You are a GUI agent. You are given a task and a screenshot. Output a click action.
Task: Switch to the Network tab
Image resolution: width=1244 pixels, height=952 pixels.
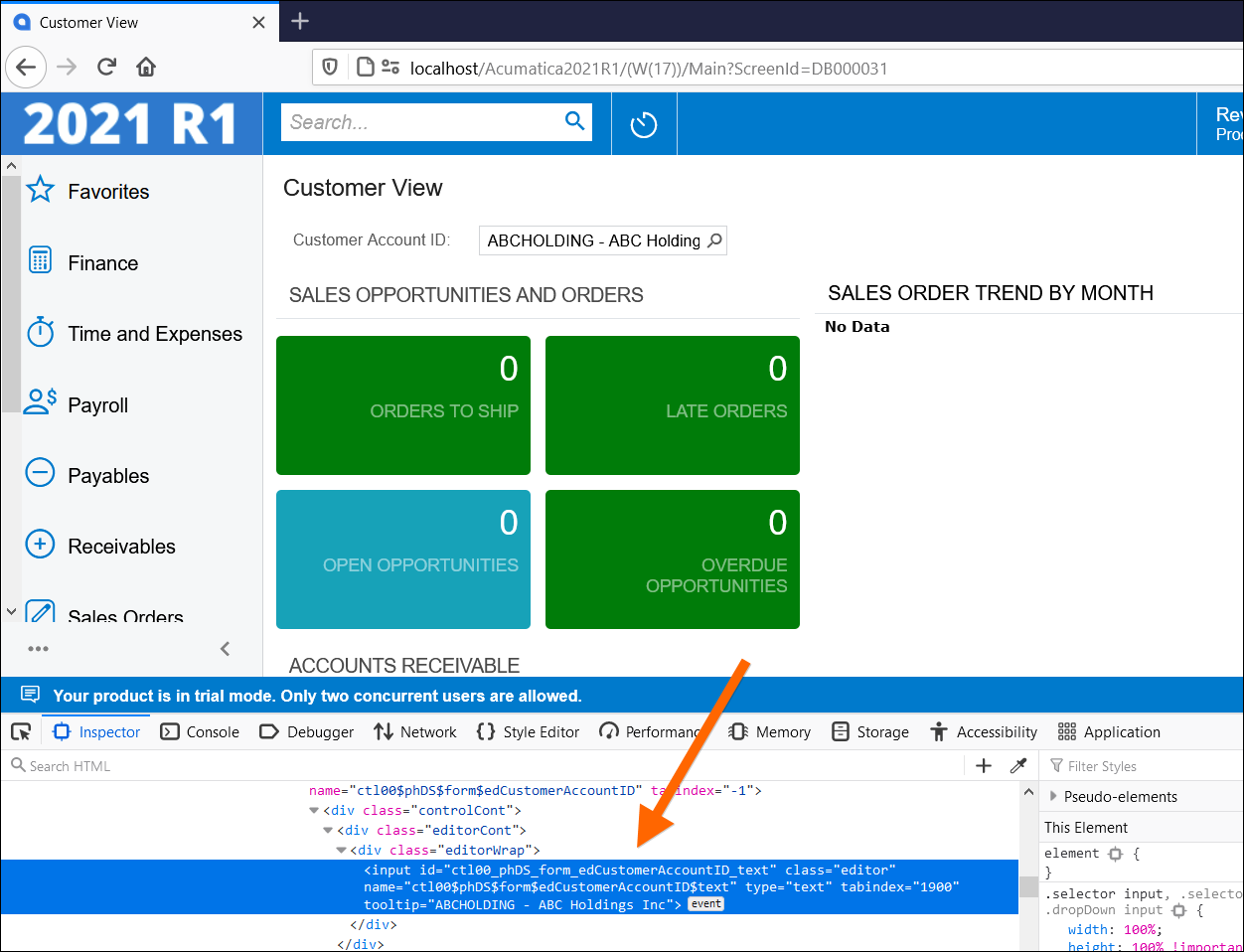point(415,732)
